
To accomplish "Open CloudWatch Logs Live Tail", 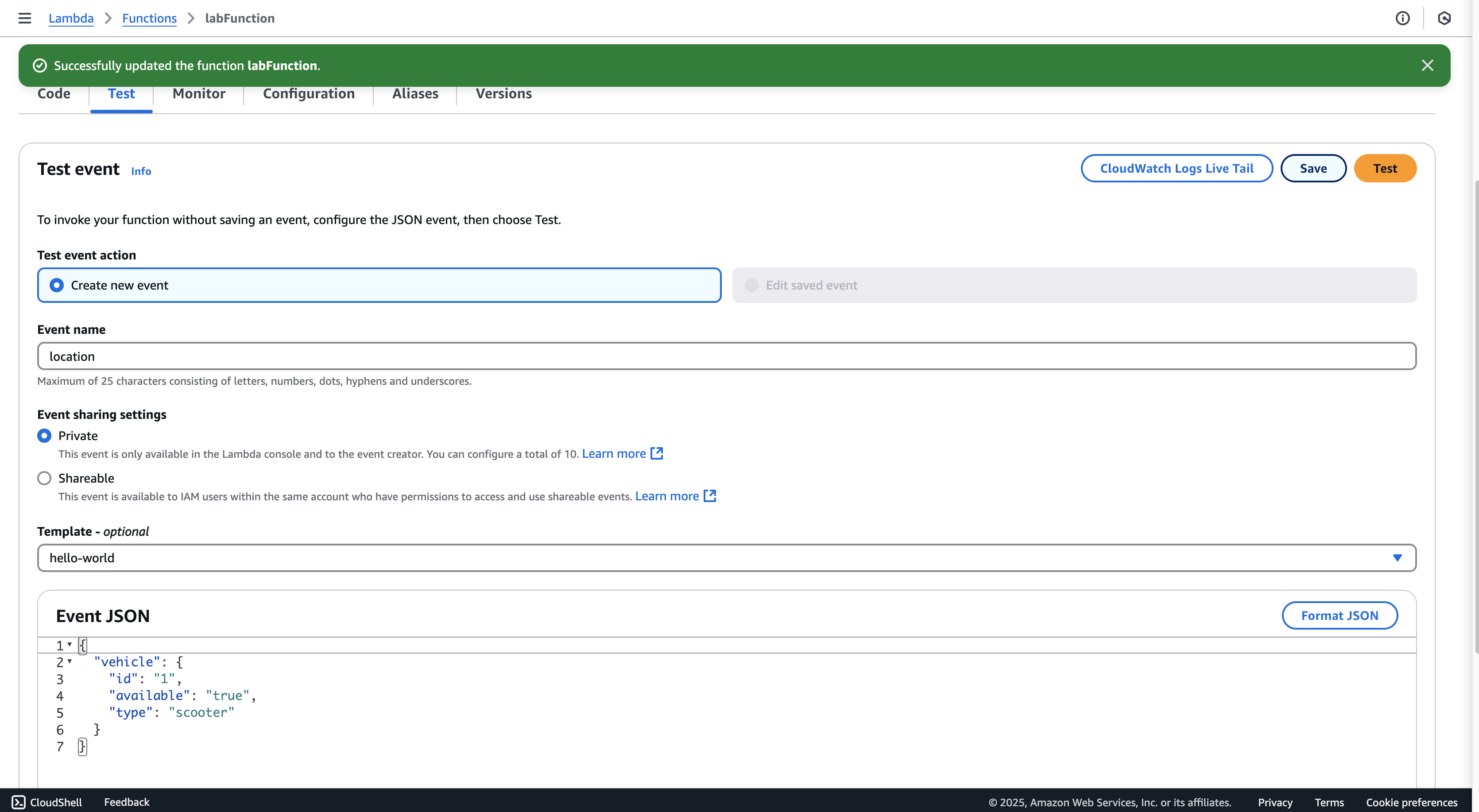I will pyautogui.click(x=1177, y=168).
